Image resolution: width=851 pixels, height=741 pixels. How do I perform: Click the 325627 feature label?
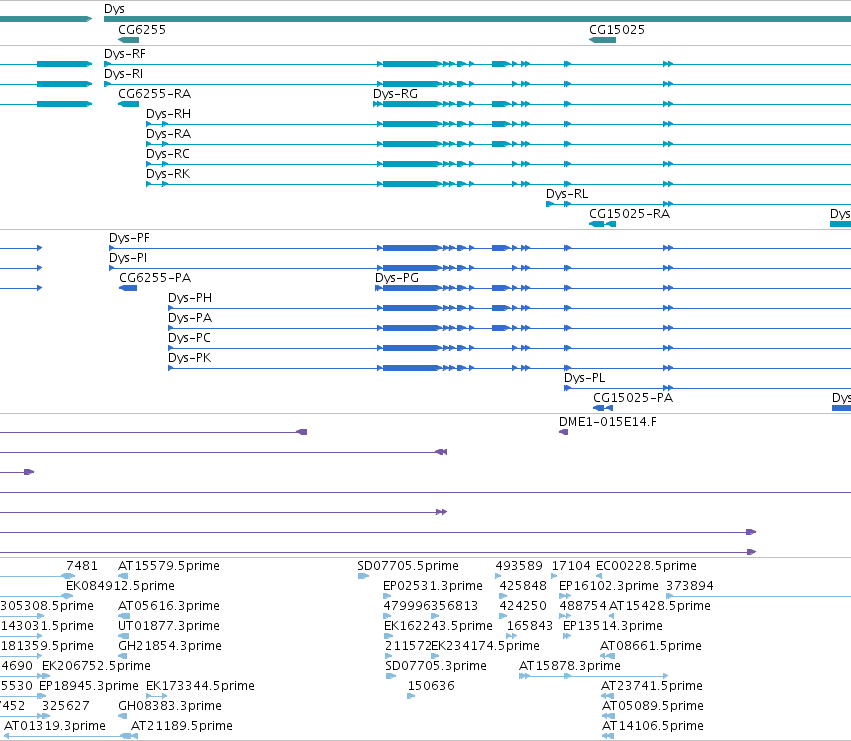[x=66, y=706]
